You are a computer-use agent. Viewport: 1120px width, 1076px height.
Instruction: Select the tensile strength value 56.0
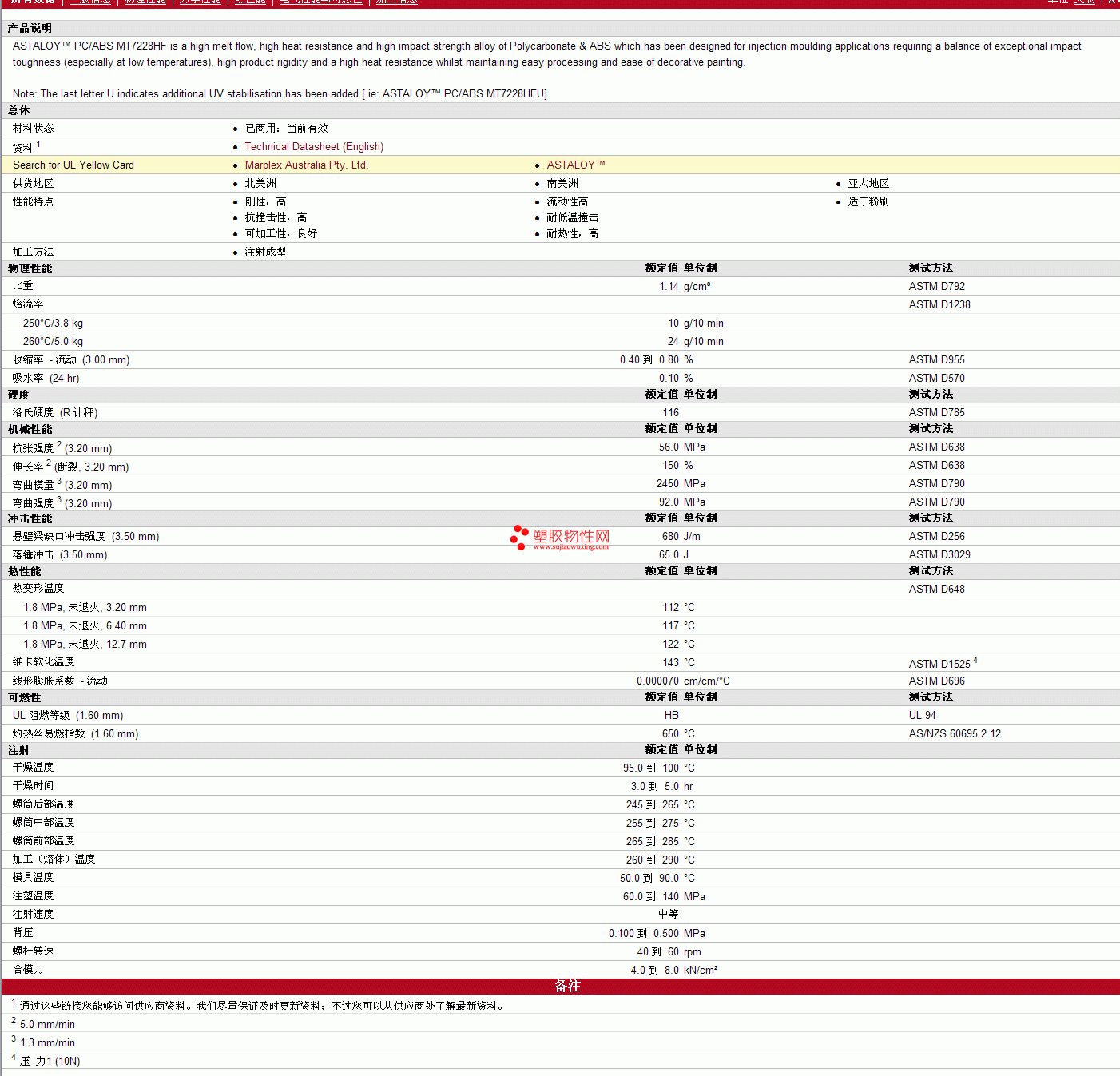coord(669,447)
